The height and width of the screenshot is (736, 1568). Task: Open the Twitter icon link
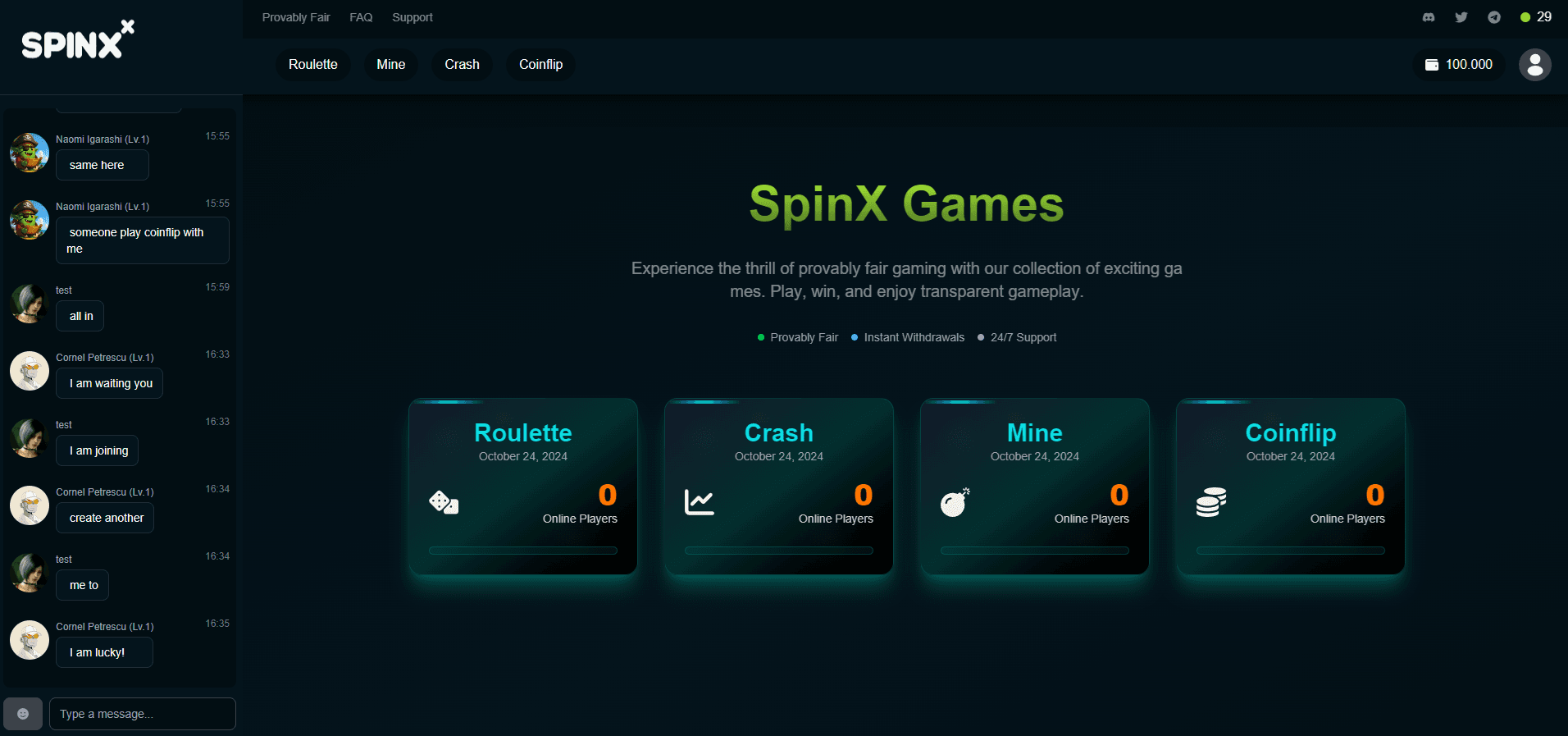click(1461, 17)
